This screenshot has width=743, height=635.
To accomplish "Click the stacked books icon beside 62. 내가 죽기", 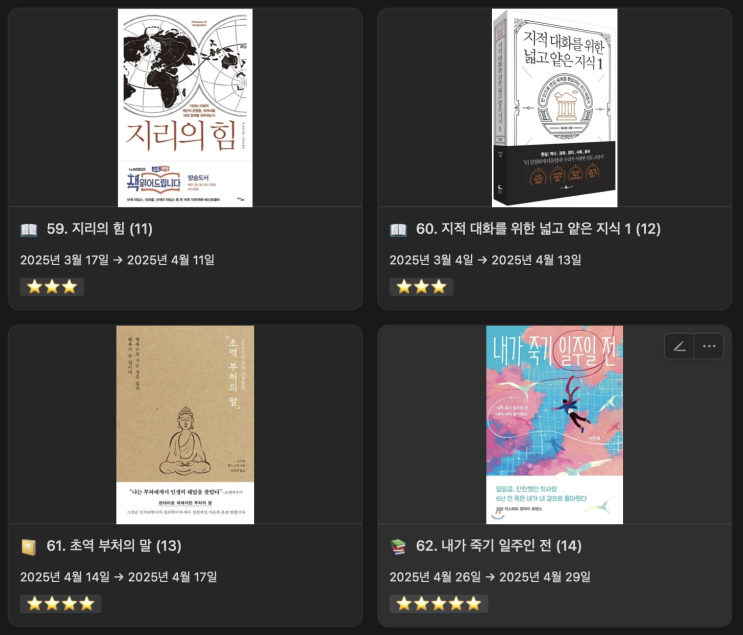I will (398, 546).
